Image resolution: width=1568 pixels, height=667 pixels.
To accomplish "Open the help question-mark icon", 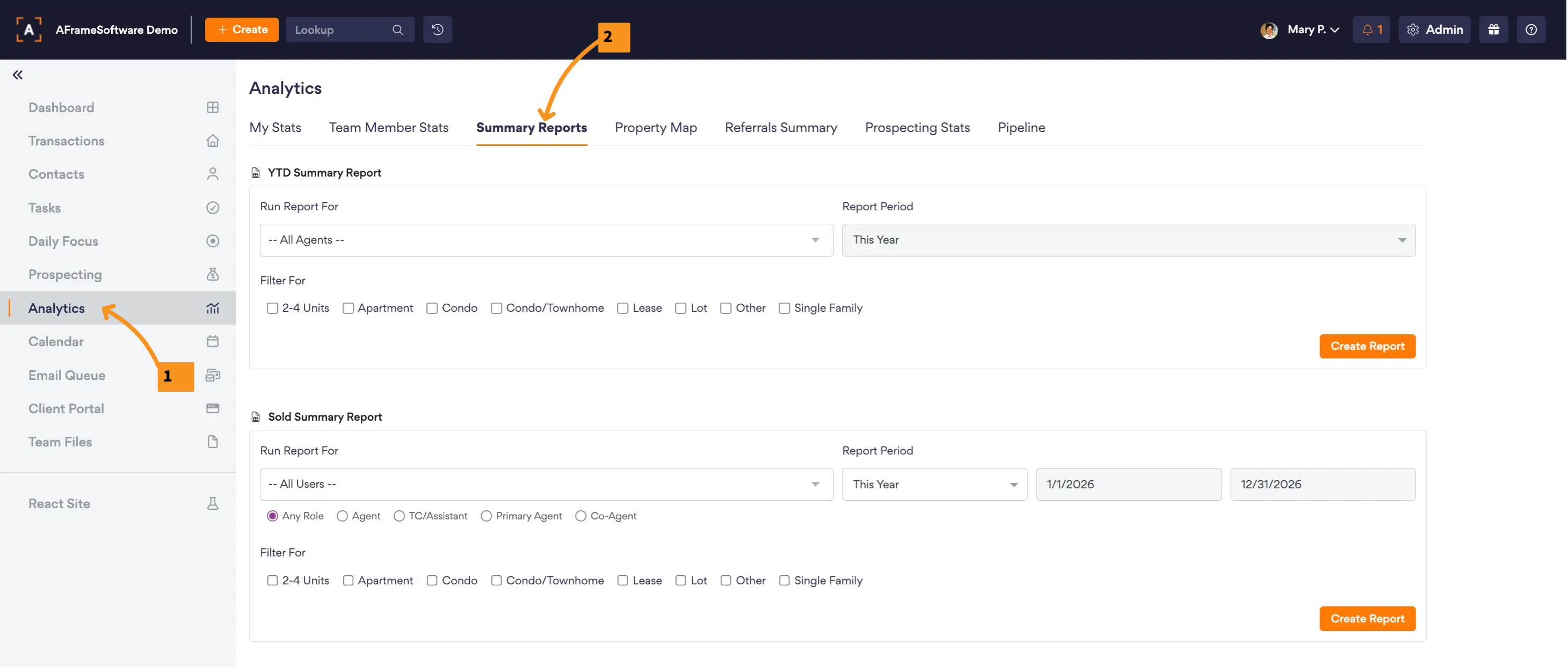I will 1530,29.
